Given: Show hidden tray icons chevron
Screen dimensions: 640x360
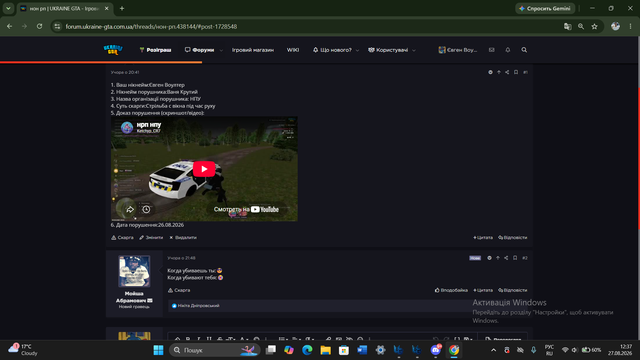Looking at the screenshot, I should tap(493, 350).
